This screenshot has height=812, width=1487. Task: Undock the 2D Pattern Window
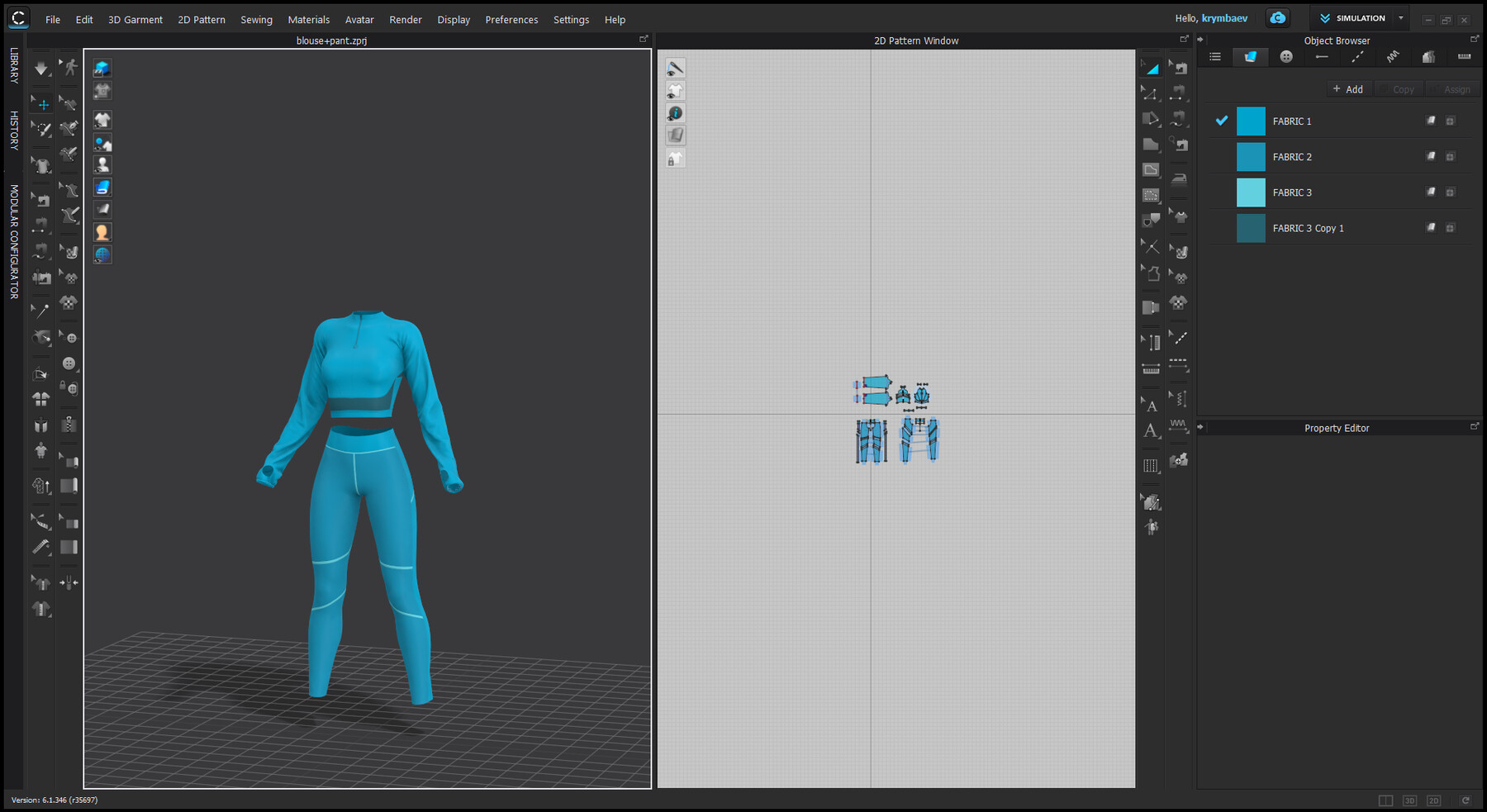point(1184,39)
